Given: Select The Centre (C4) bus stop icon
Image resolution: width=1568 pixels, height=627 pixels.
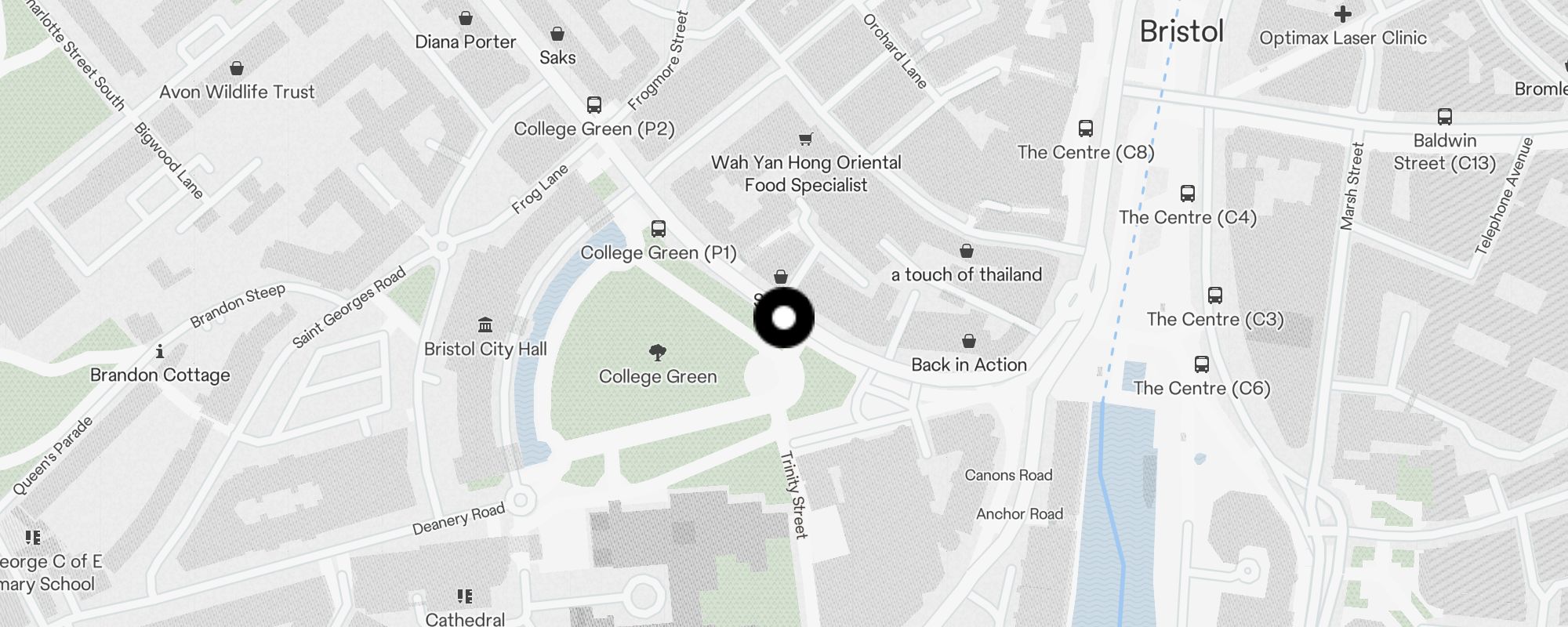Looking at the screenshot, I should pos(1188,194).
